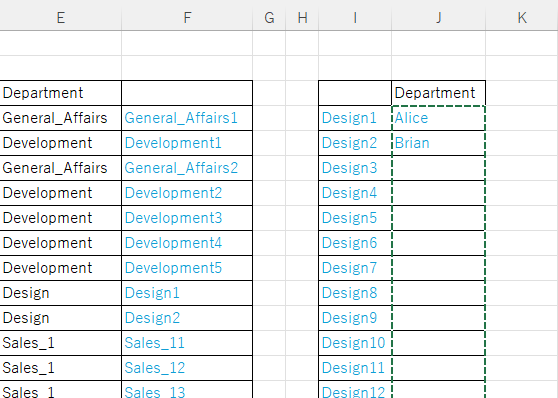
Task: Click the Department header cell in column E
Action: 60,93
